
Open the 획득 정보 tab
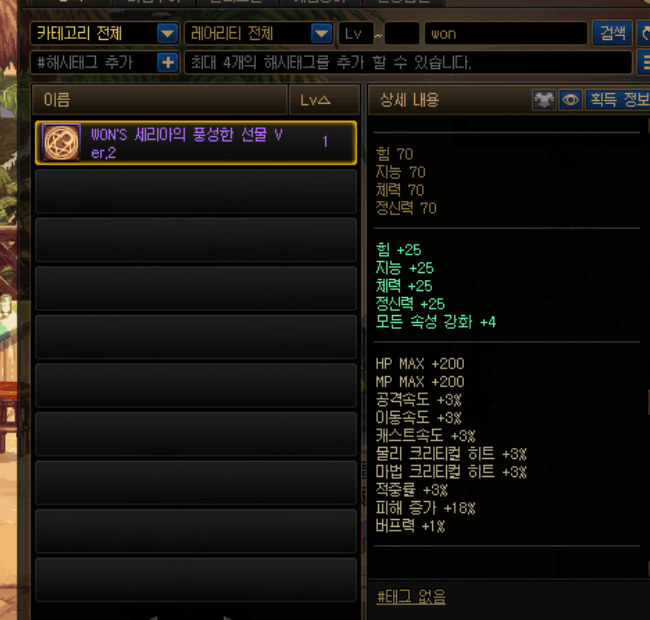pyautogui.click(x=618, y=100)
